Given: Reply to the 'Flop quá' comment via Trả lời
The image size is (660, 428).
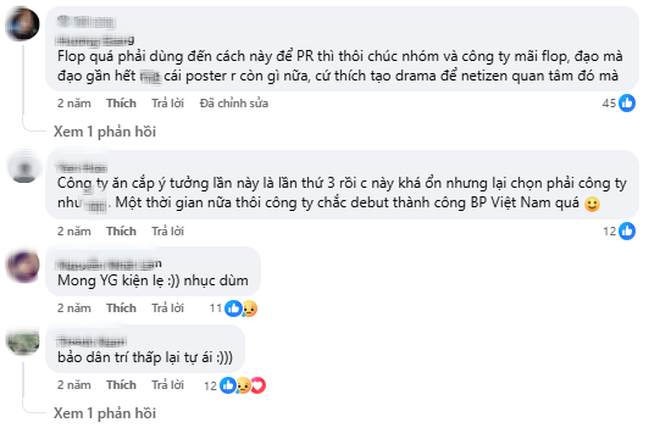Looking at the screenshot, I should 168,103.
